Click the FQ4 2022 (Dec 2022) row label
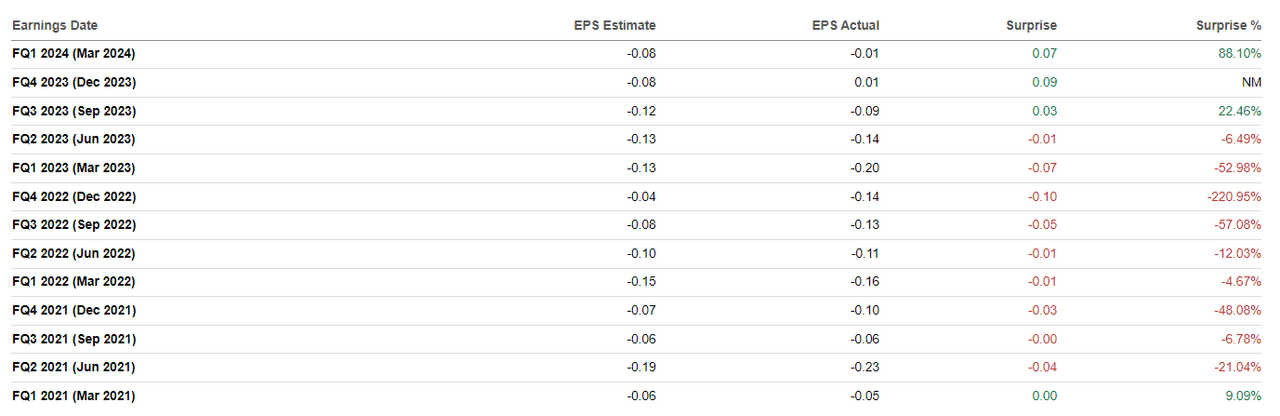 [74, 197]
